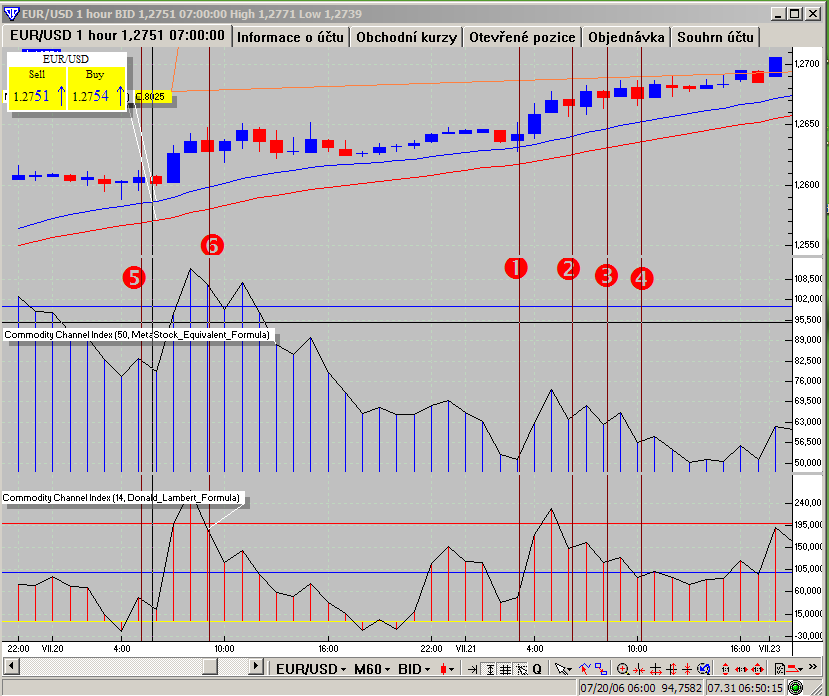The height and width of the screenshot is (696, 829).
Task: Click the compress vertically icon
Action: [x=687, y=669]
